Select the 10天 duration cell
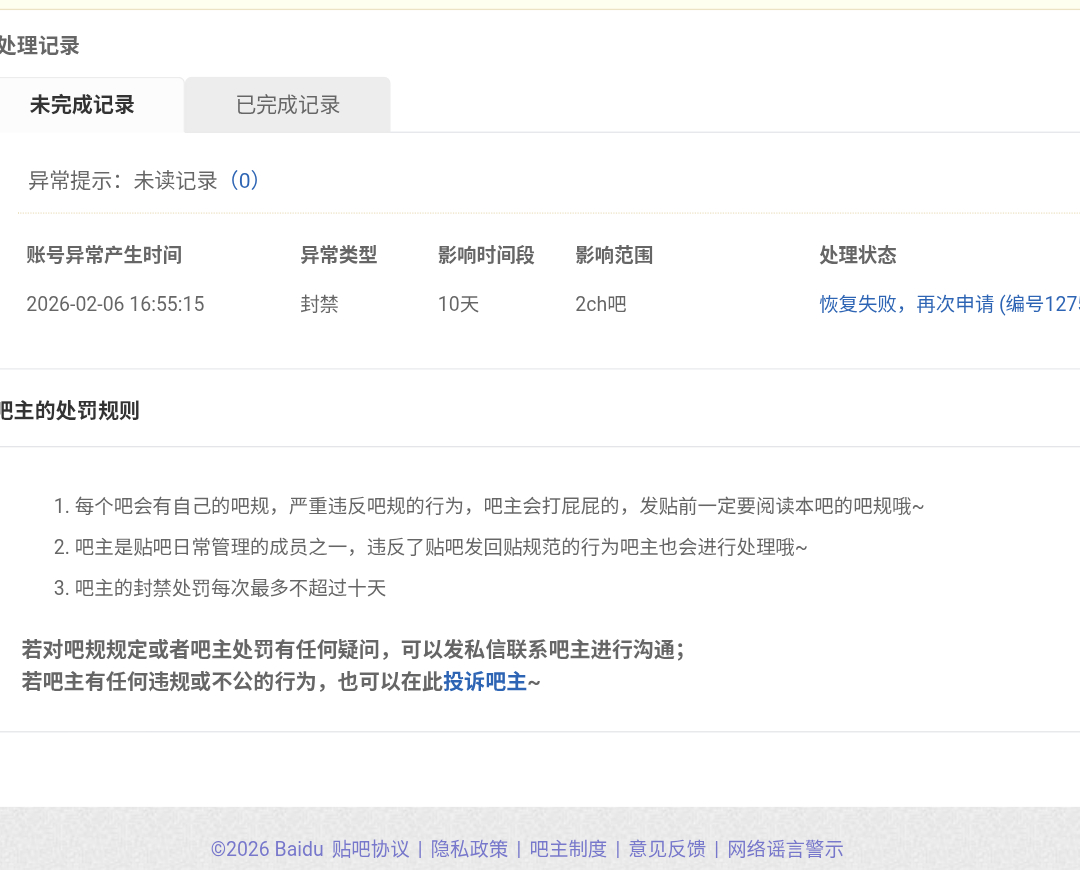This screenshot has width=1080, height=870. (458, 304)
